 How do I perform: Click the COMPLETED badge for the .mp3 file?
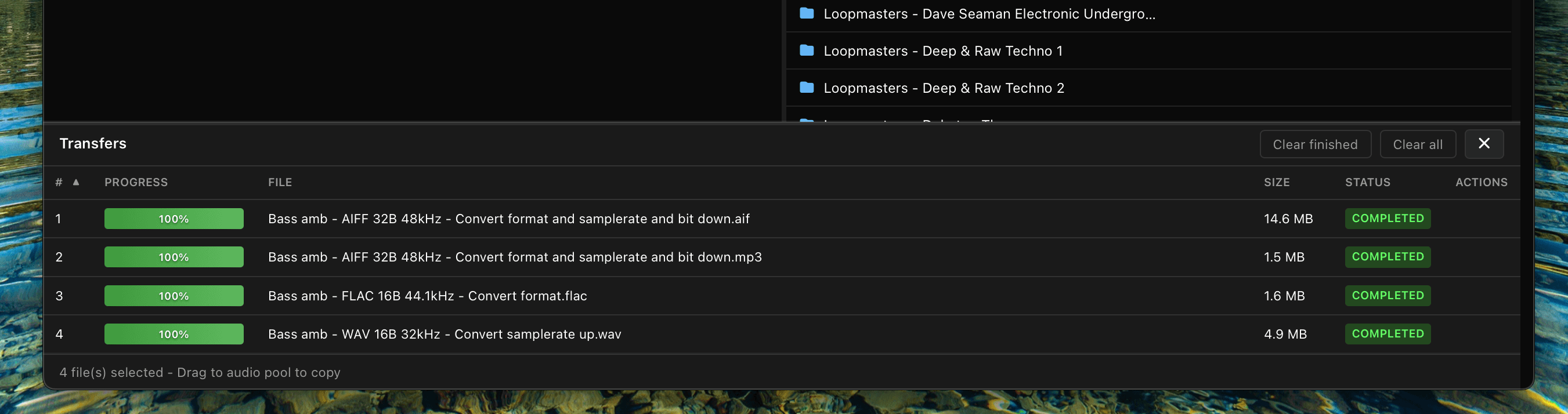(x=1388, y=256)
